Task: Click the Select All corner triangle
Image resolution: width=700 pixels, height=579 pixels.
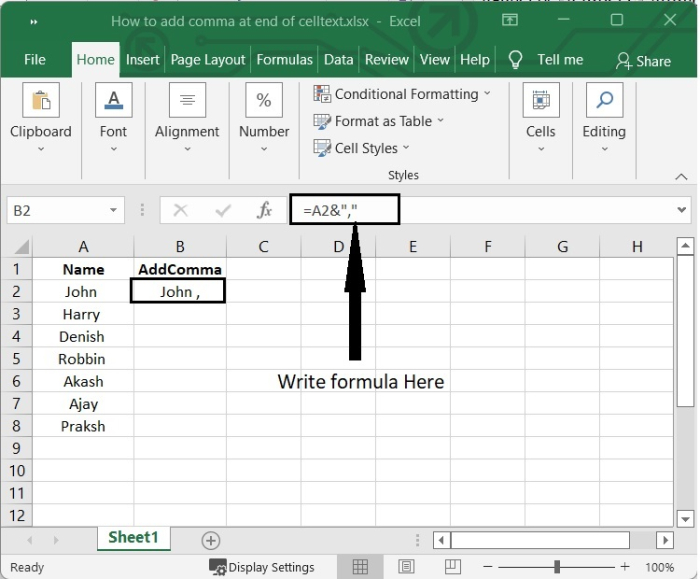Action: 21,247
